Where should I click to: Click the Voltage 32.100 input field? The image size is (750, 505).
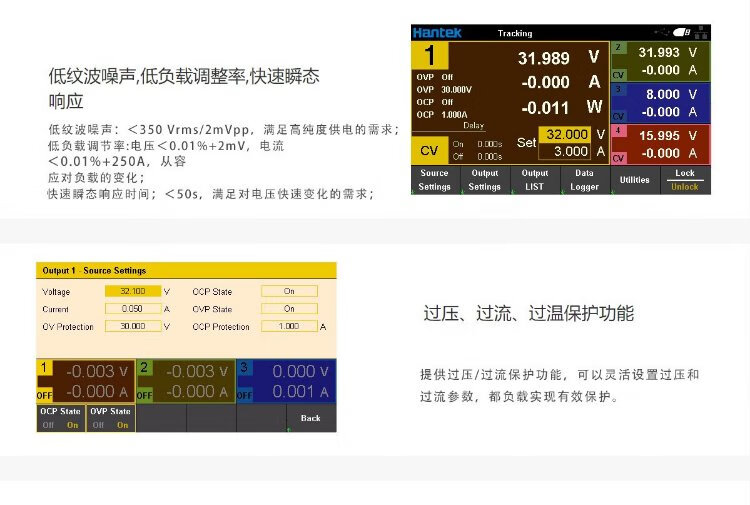pyautogui.click(x=132, y=292)
